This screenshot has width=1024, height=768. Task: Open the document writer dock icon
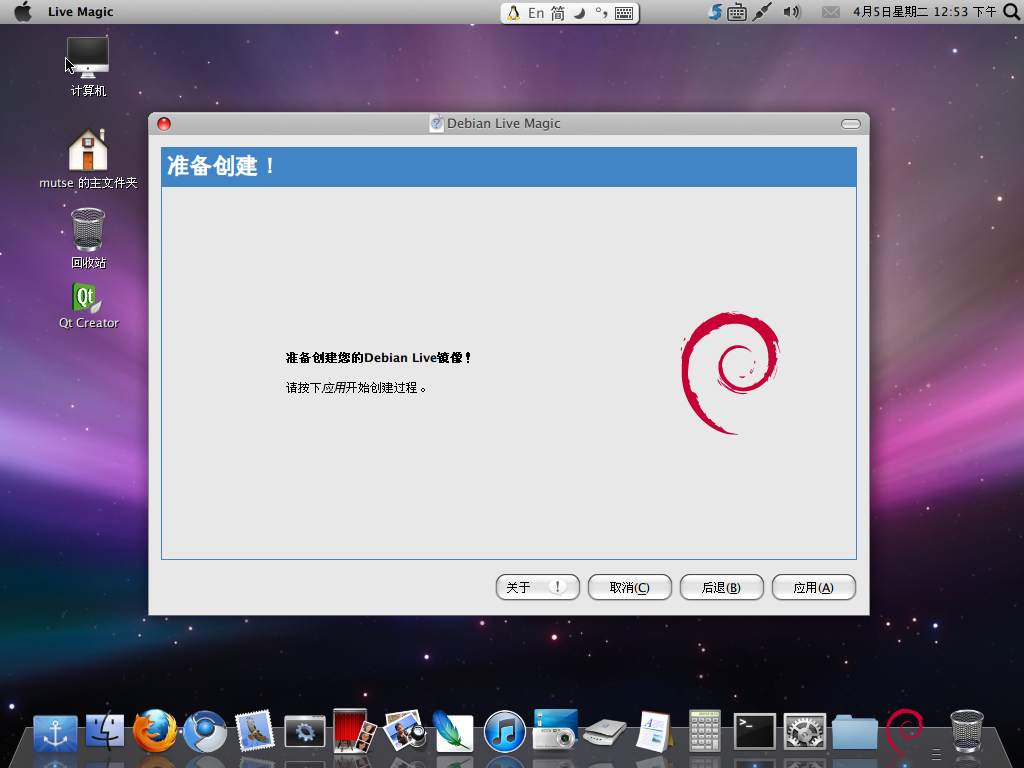coord(654,731)
